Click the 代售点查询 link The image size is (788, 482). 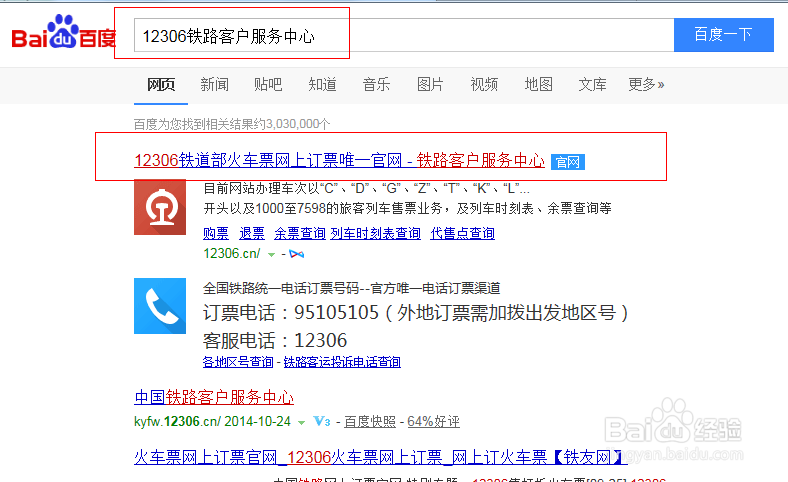462,233
